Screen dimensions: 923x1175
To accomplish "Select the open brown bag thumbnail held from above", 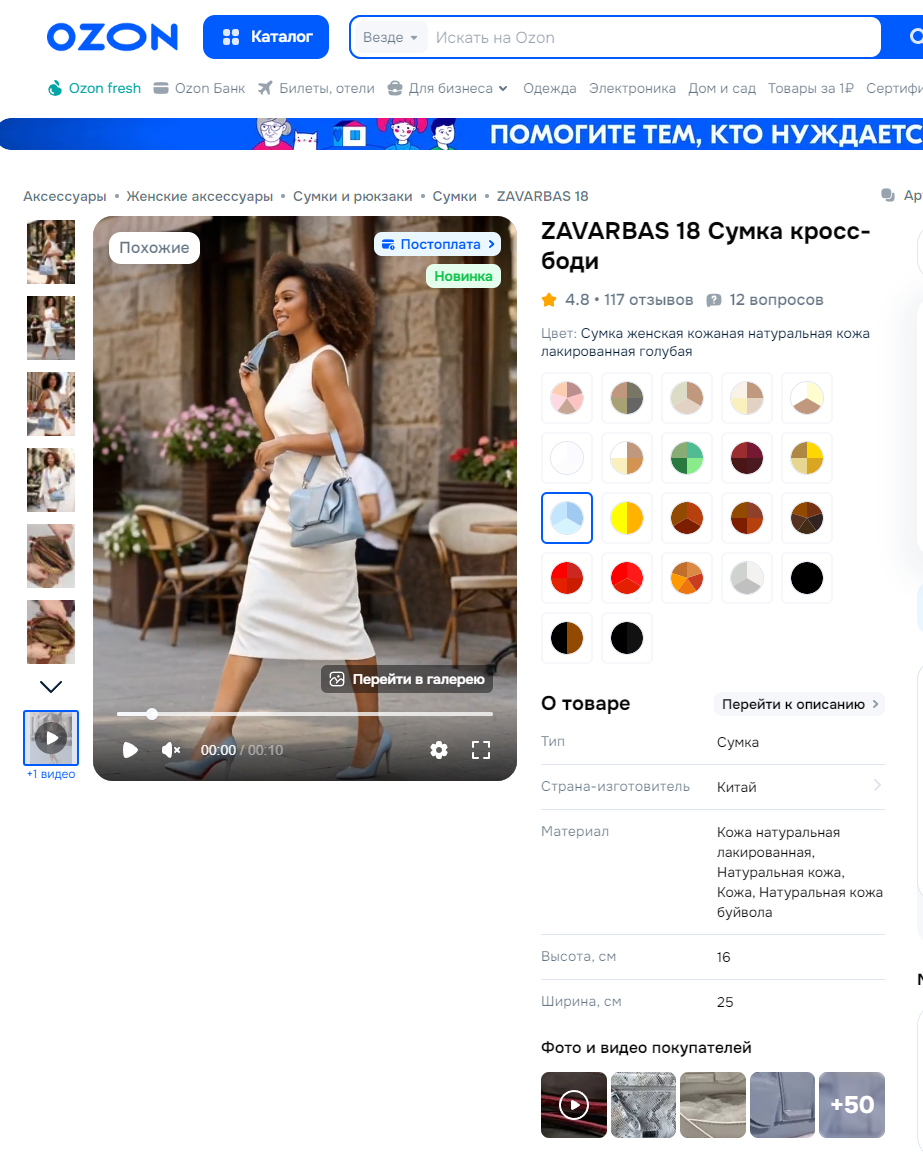I will [x=51, y=556].
